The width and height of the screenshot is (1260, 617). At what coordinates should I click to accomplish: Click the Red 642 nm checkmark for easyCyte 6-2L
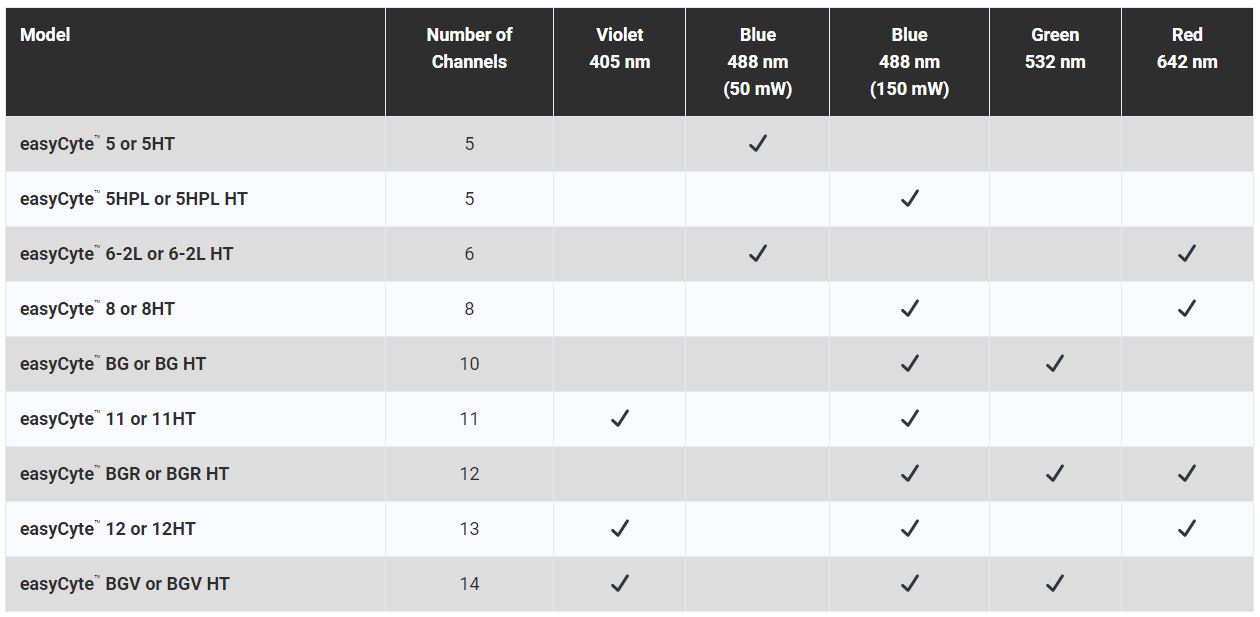point(1186,254)
